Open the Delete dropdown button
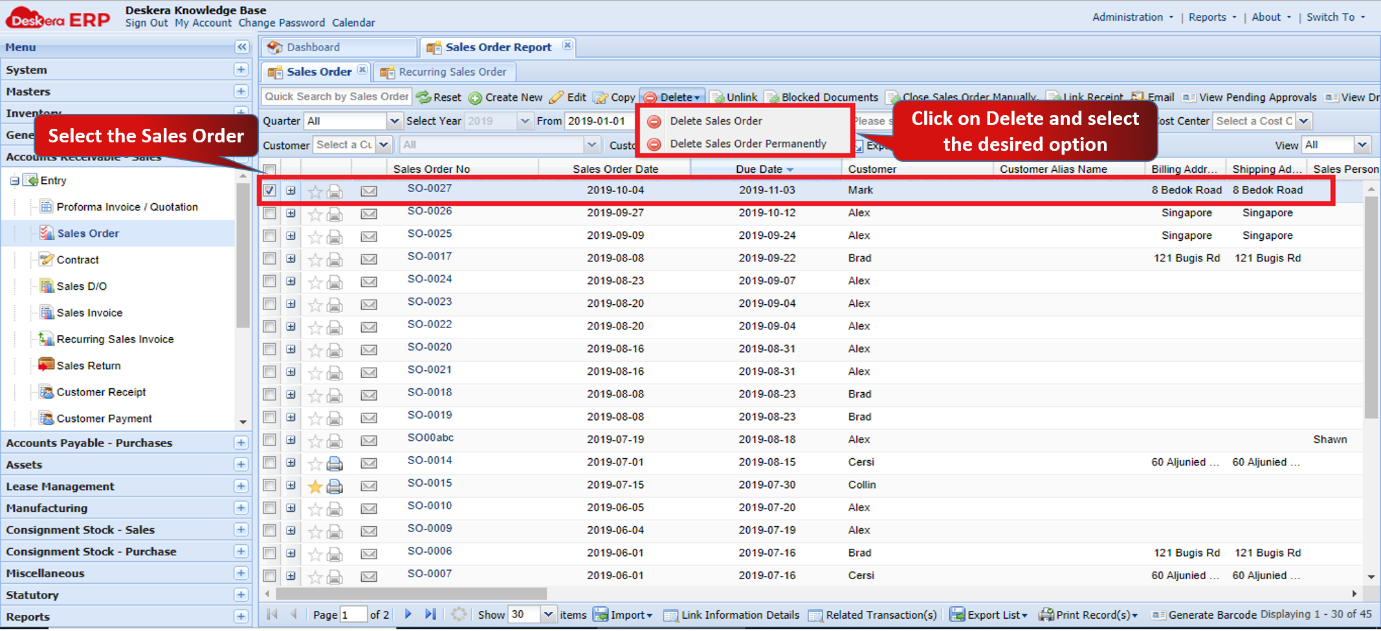The image size is (1381, 631). (673, 97)
